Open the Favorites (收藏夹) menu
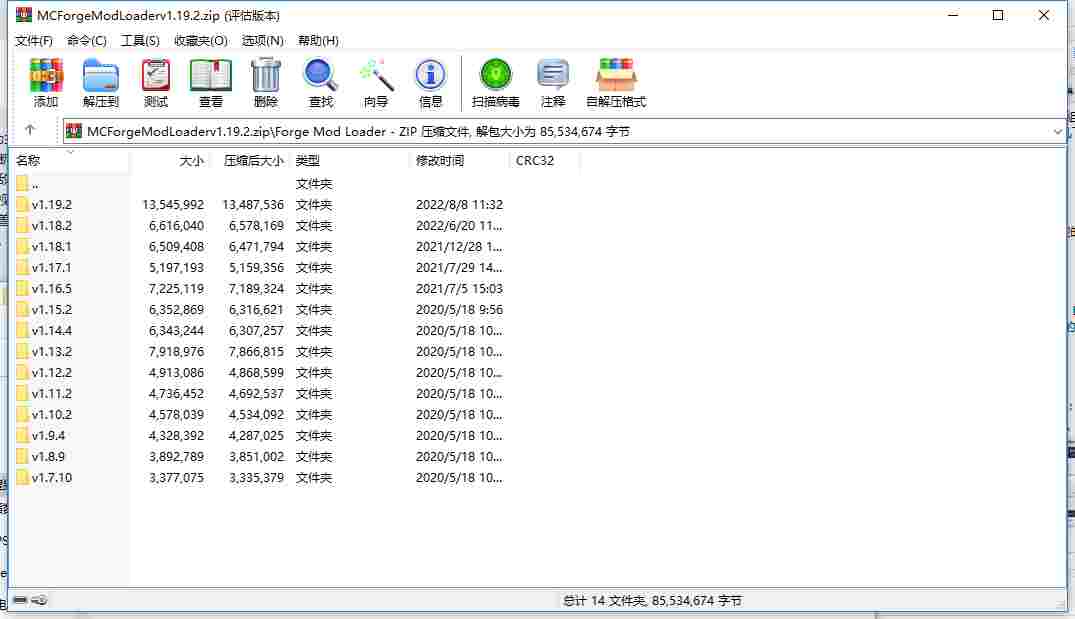Image resolution: width=1075 pixels, height=619 pixels. pos(200,40)
